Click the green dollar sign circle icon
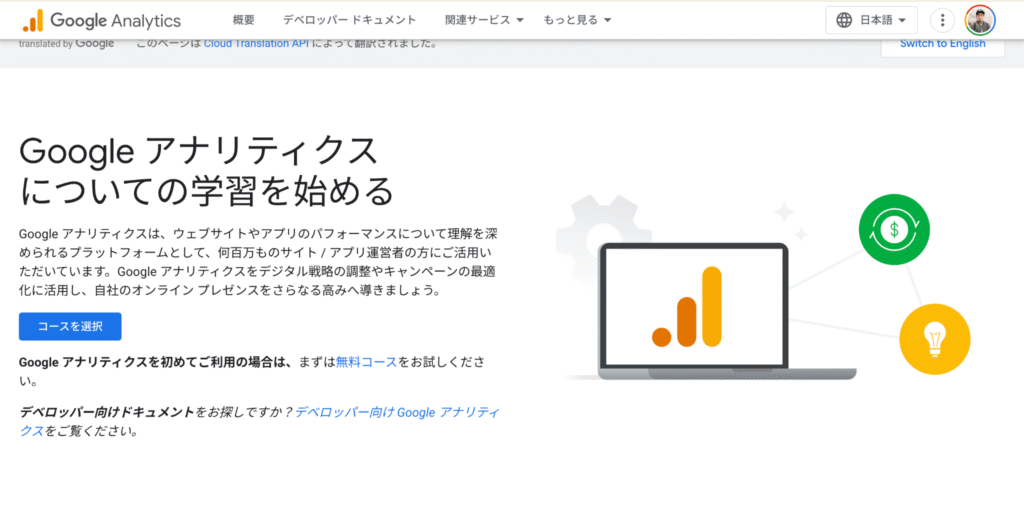Viewport: 1024px width, 520px height. pos(894,229)
